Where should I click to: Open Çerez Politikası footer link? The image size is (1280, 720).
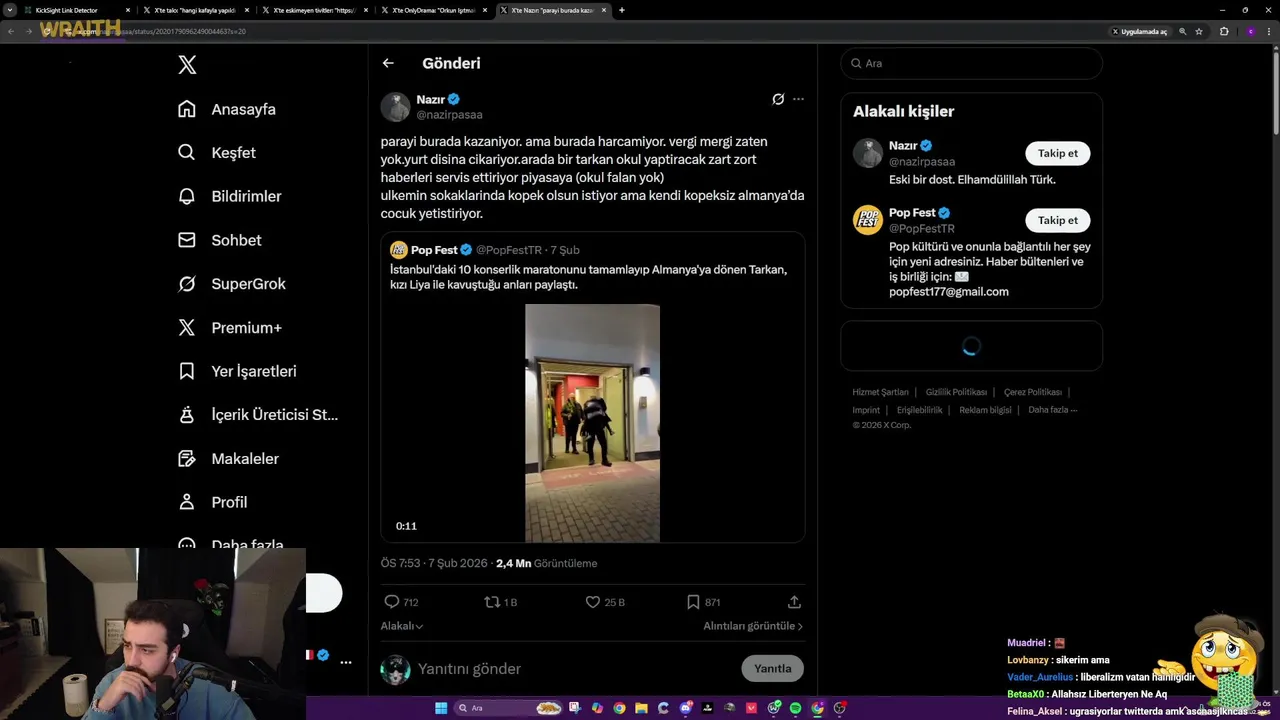[1033, 392]
